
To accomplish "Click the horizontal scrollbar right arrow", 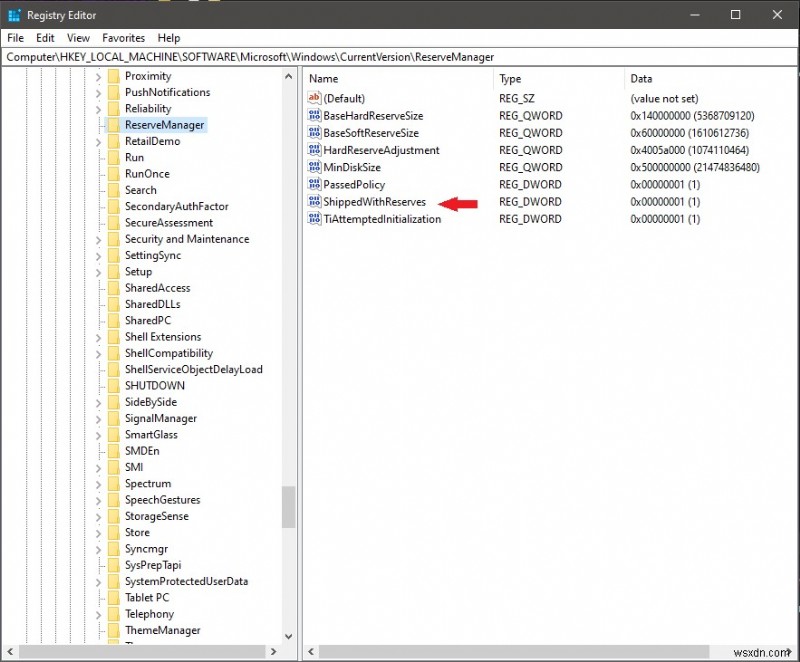I will (273, 651).
